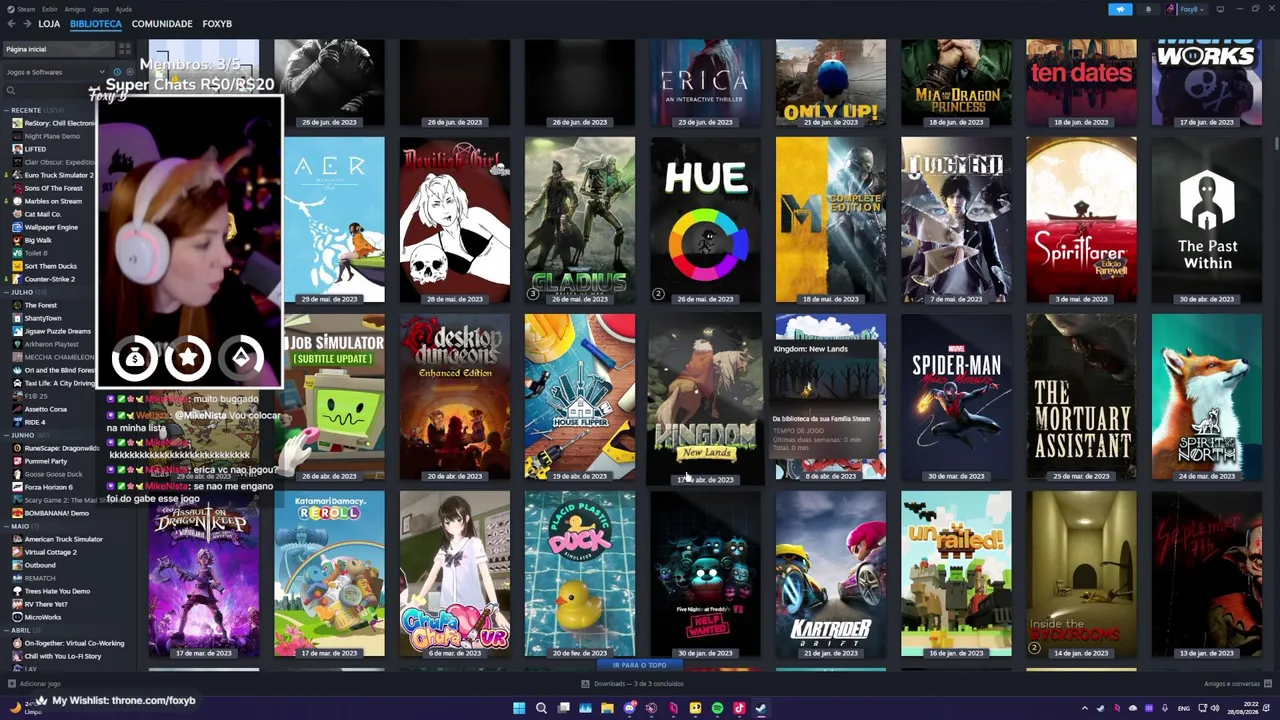The width and height of the screenshot is (1280, 720).
Task: Go back with the left navigation arrow
Action: (x=10, y=23)
